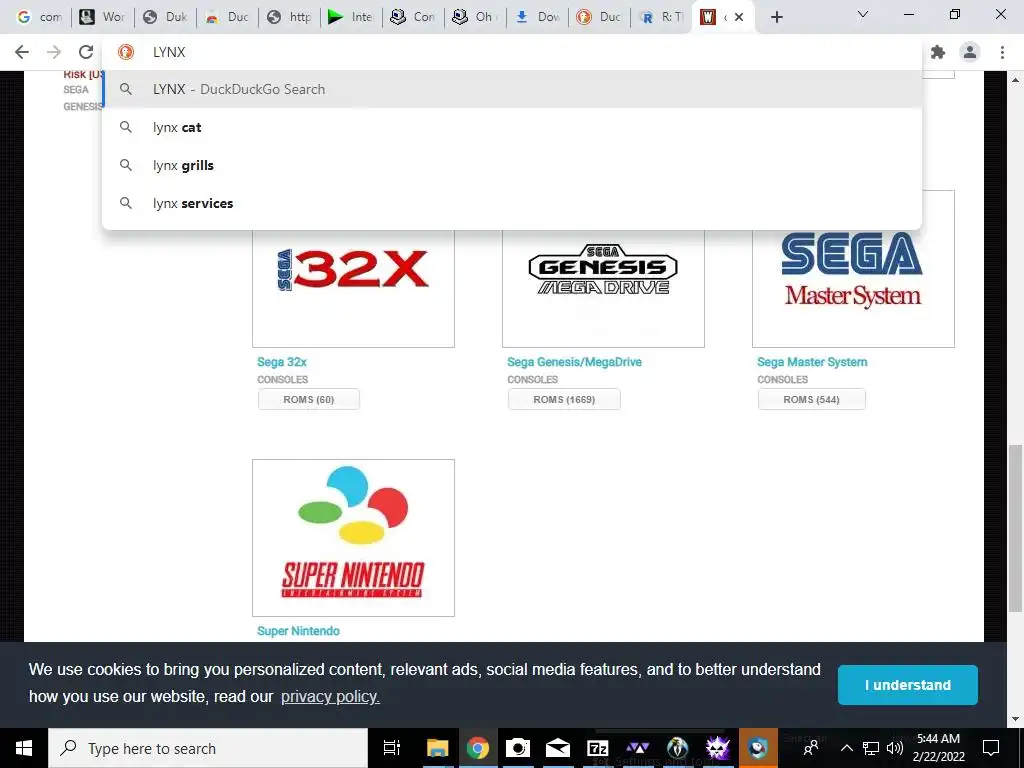Click the Chrome taskbar icon
Screen dimensions: 1024x768
[477, 748]
